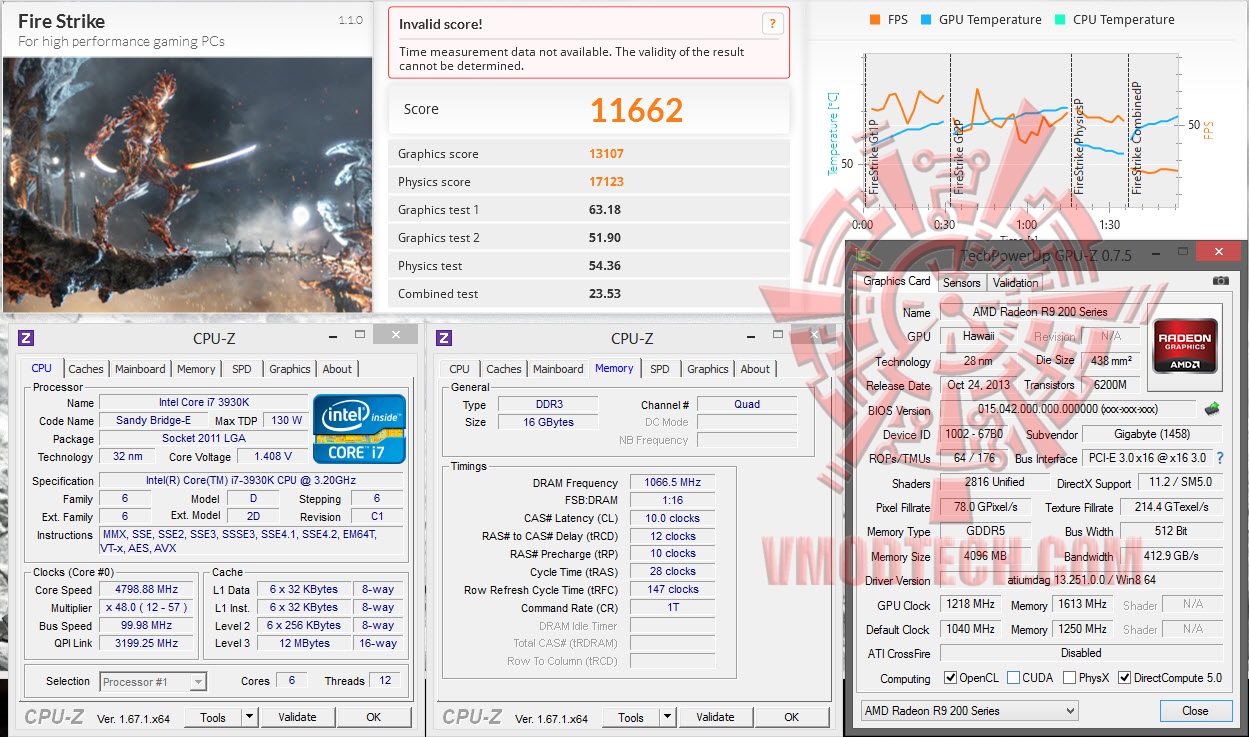Open the Graphics tab in the left CPU-Z window
Image resolution: width=1249 pixels, height=737 pixels.
pyautogui.click(x=290, y=369)
